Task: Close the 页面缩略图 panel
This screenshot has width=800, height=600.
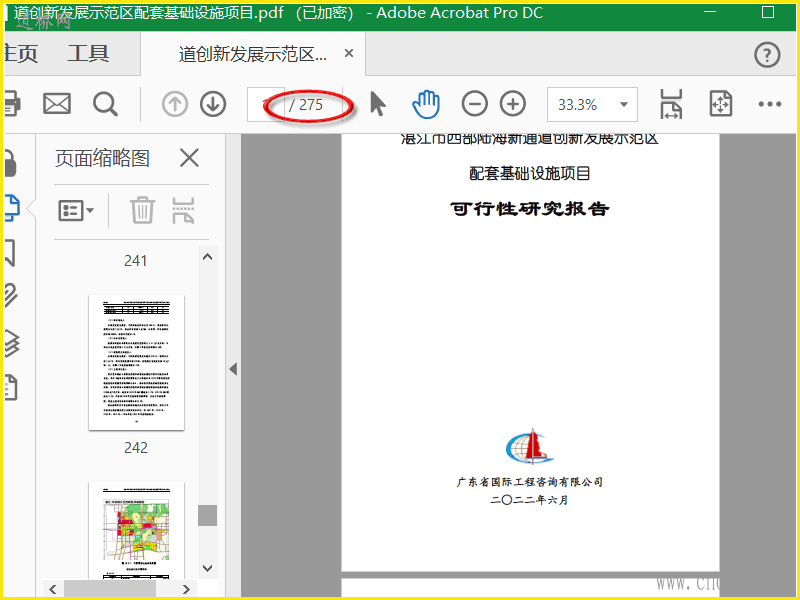Action: point(189,158)
